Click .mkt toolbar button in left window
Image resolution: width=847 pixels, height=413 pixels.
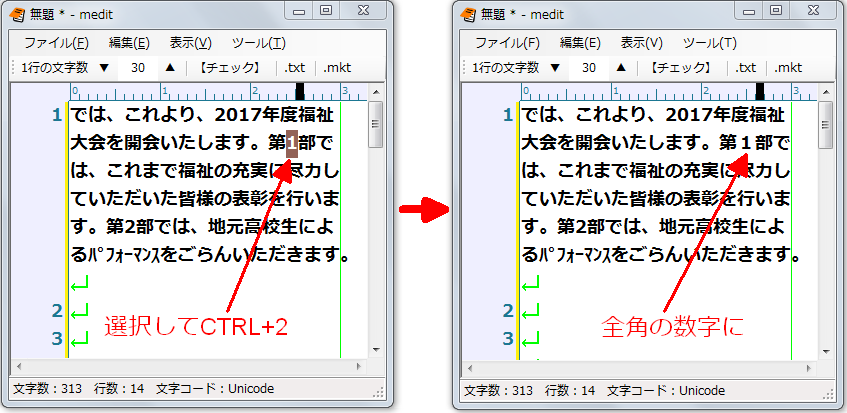[x=337, y=68]
